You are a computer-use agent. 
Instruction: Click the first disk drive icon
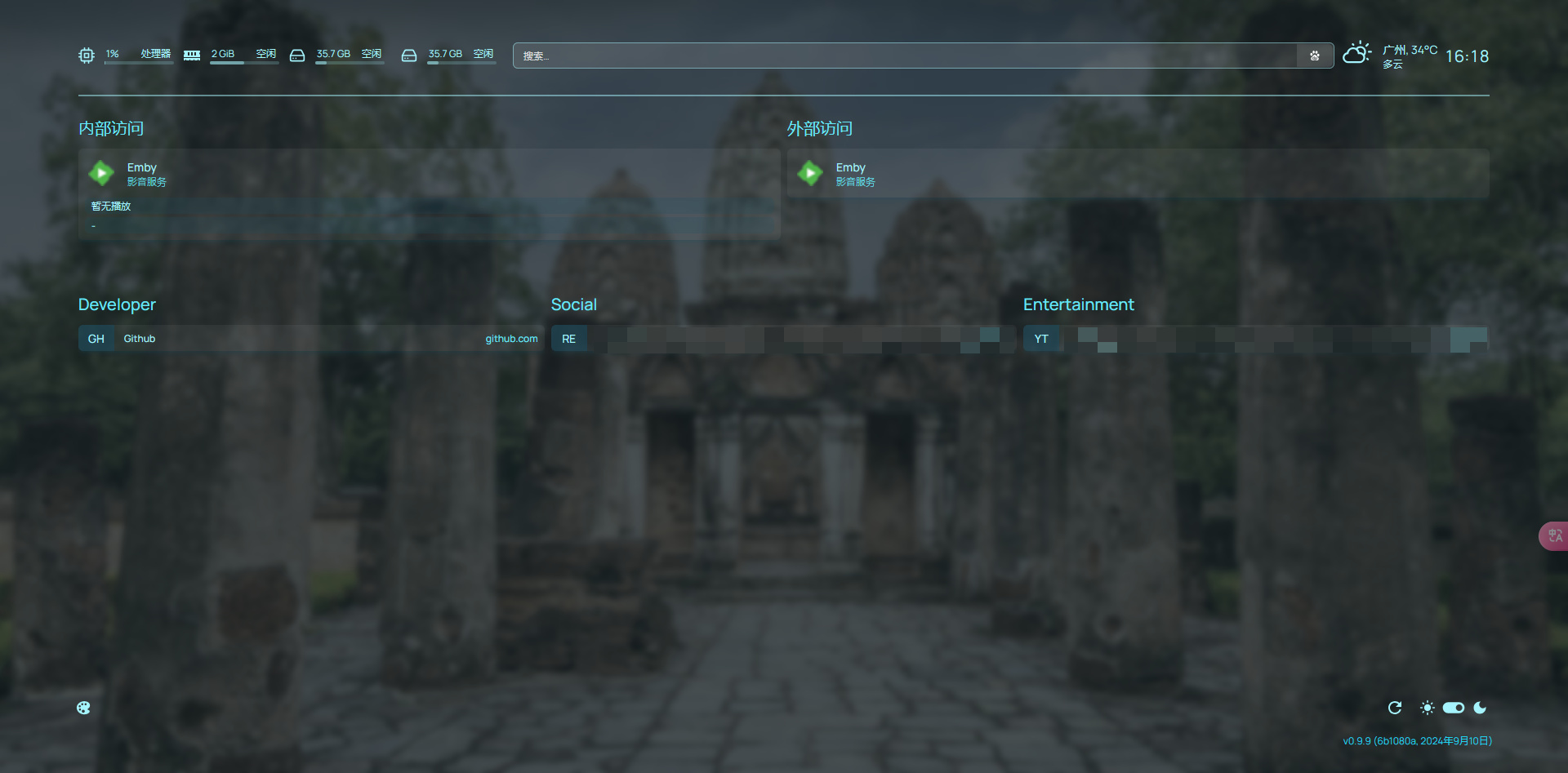(x=297, y=56)
